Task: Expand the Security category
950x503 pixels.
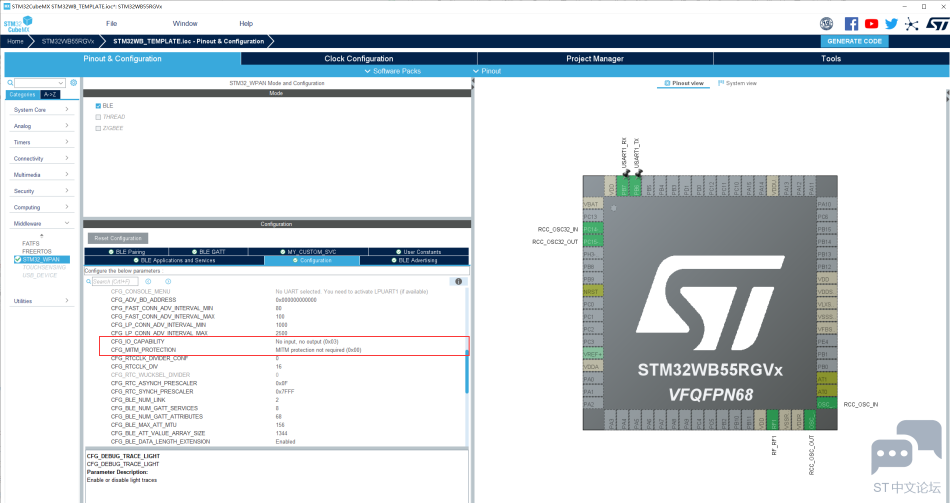Action: tap(41, 191)
